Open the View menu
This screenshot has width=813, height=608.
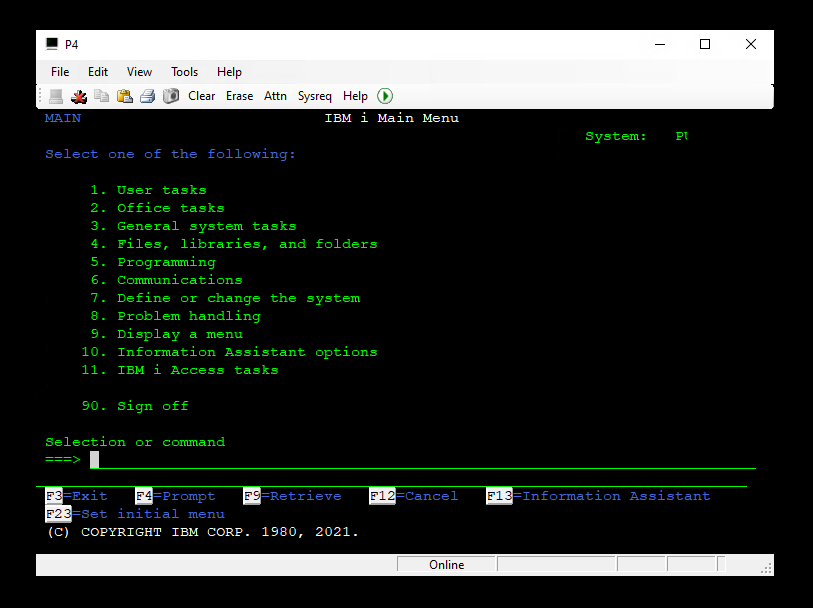tap(140, 72)
